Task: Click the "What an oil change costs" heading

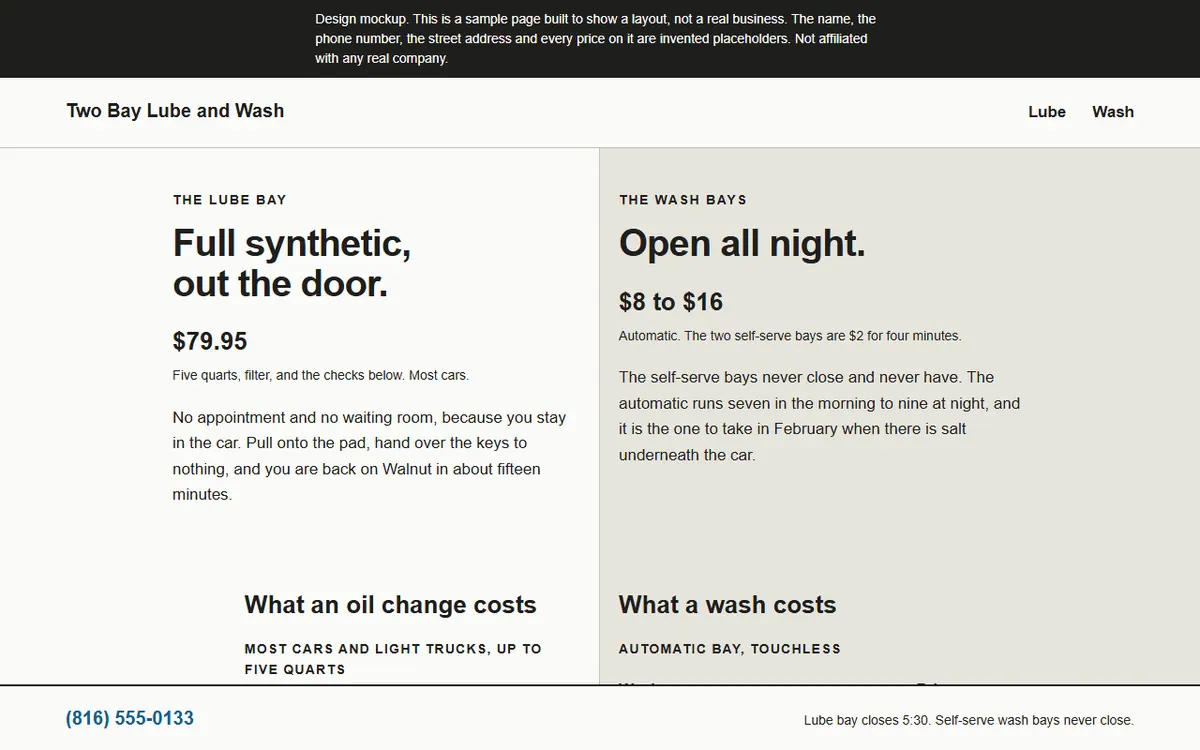Action: click(390, 605)
